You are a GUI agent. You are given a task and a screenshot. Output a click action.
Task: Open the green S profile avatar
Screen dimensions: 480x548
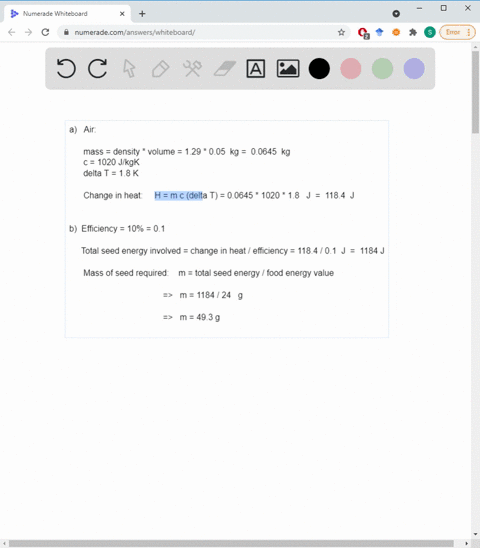coord(430,33)
